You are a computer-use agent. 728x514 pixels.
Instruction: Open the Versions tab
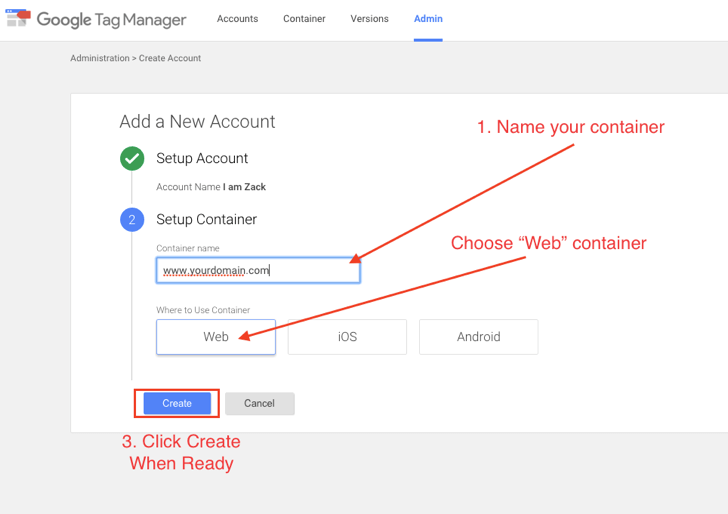pyautogui.click(x=369, y=19)
